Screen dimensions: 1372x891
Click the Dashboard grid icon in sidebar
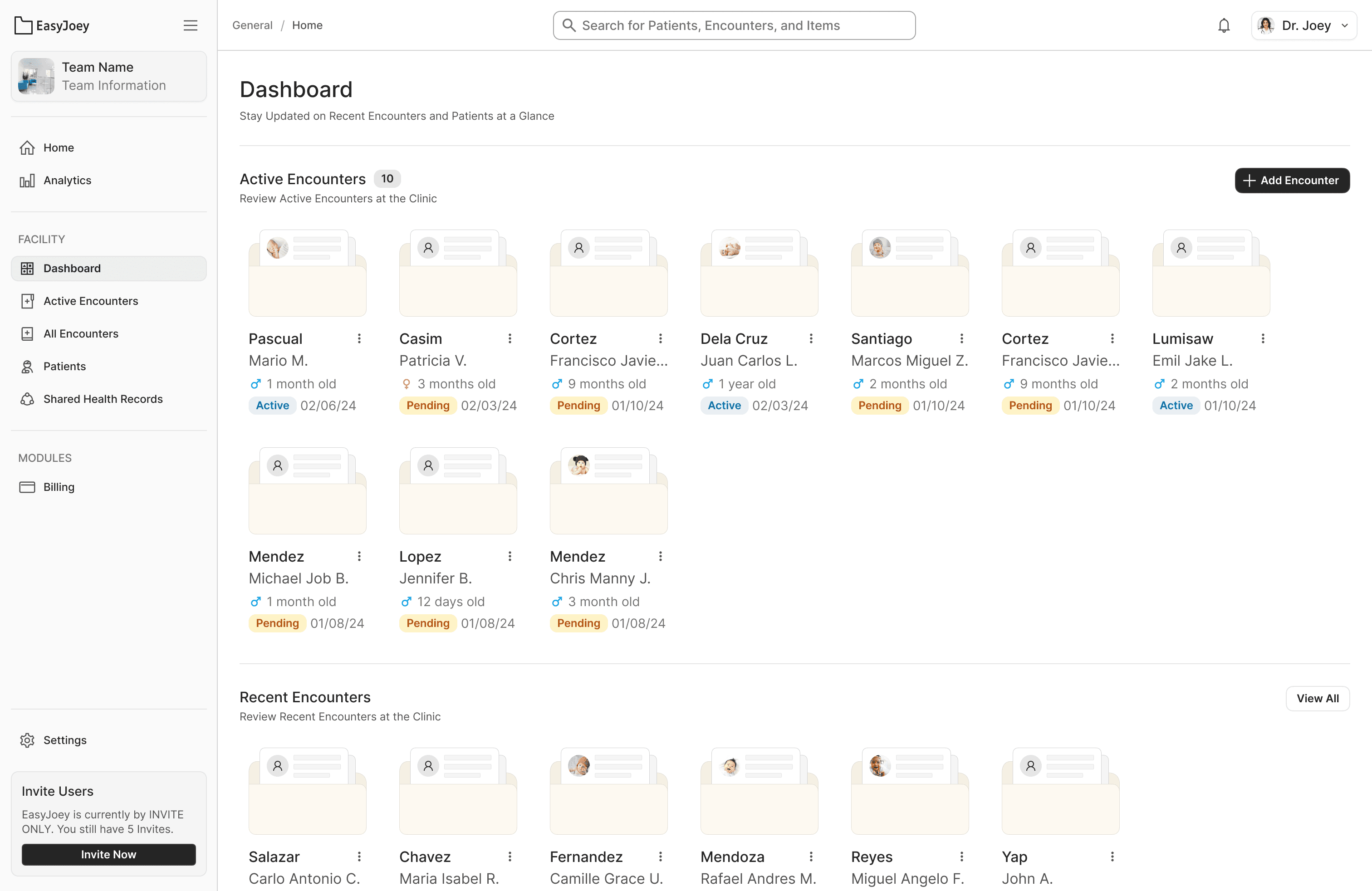tap(28, 268)
